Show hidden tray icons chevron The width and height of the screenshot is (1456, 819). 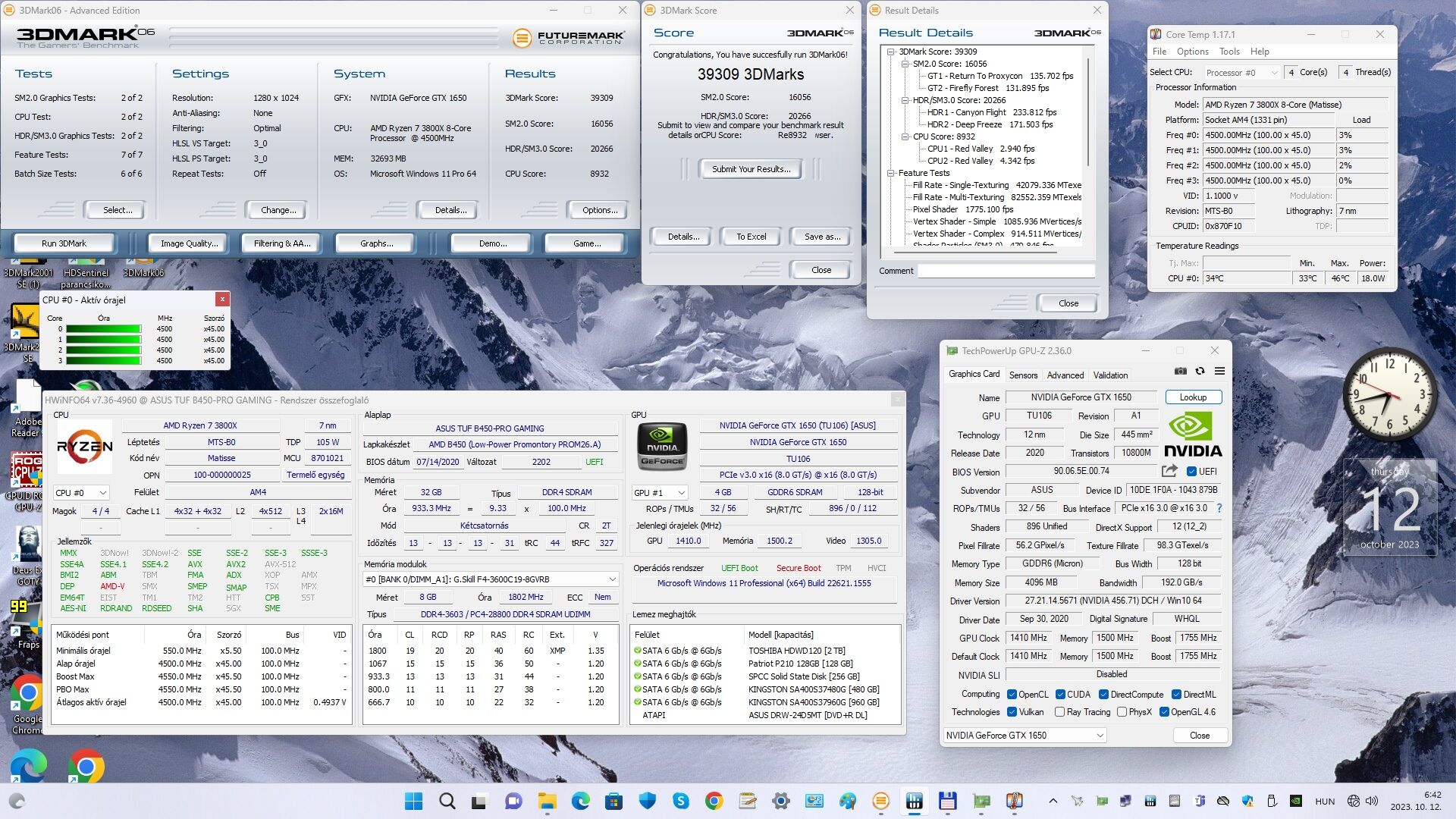pyautogui.click(x=1053, y=801)
